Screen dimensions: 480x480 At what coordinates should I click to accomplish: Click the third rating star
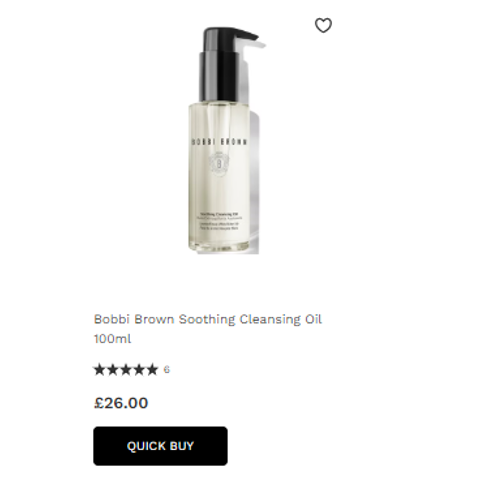click(x=126, y=370)
